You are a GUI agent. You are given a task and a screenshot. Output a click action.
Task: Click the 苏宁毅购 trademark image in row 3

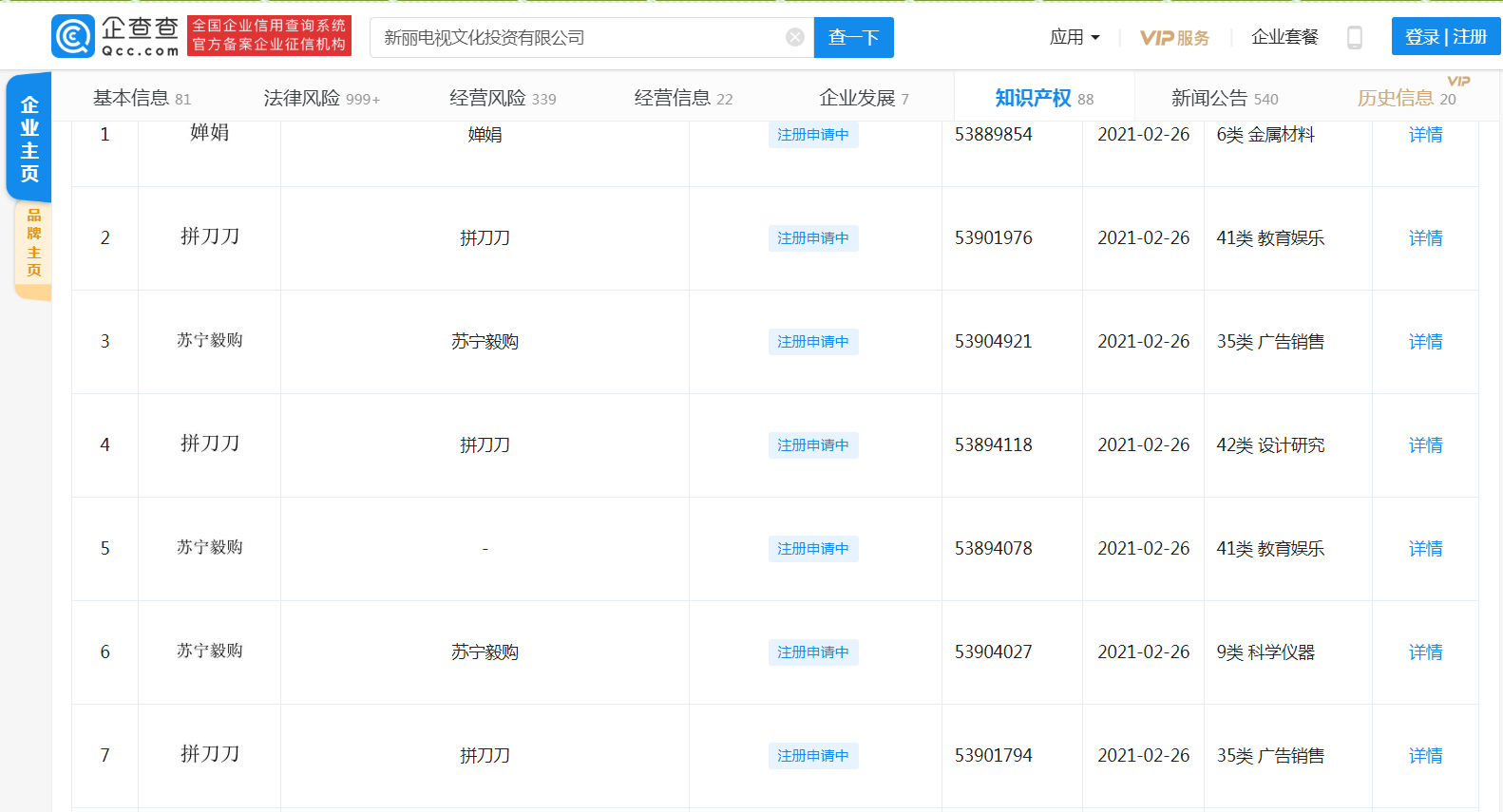209,340
